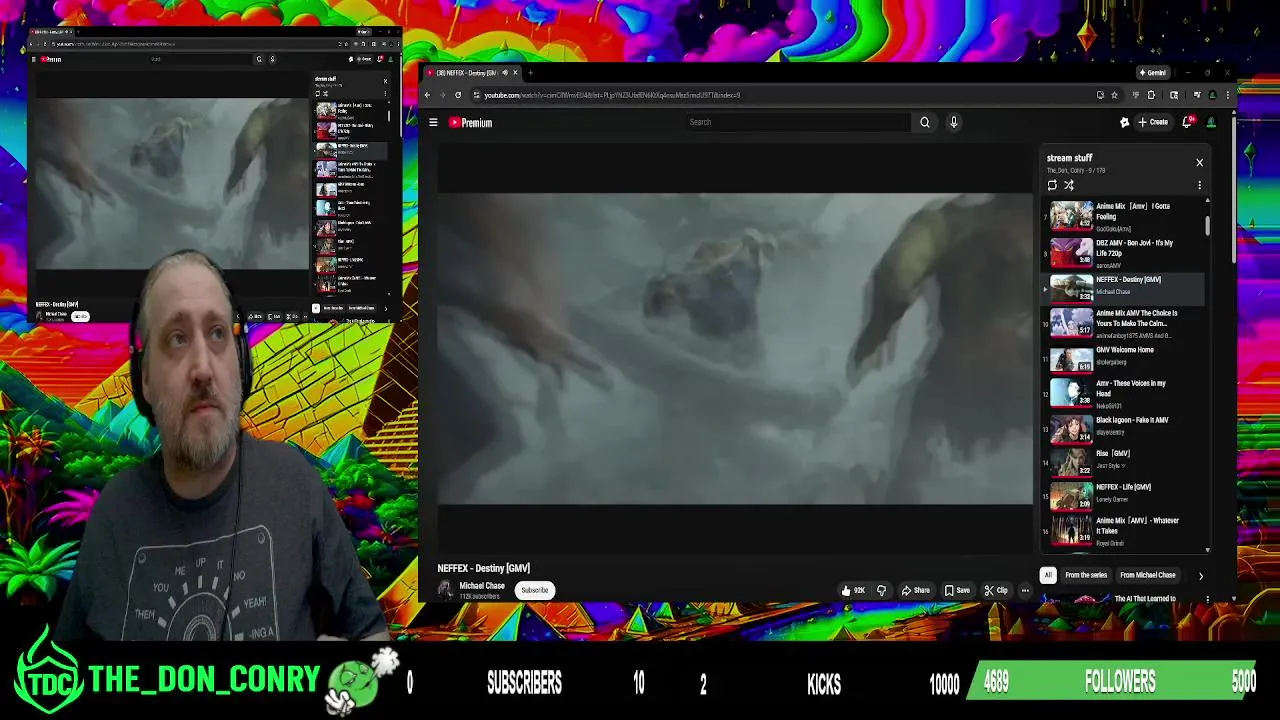Open more actions ellipsis beside Clip
1280x720 pixels.
pyautogui.click(x=1025, y=590)
